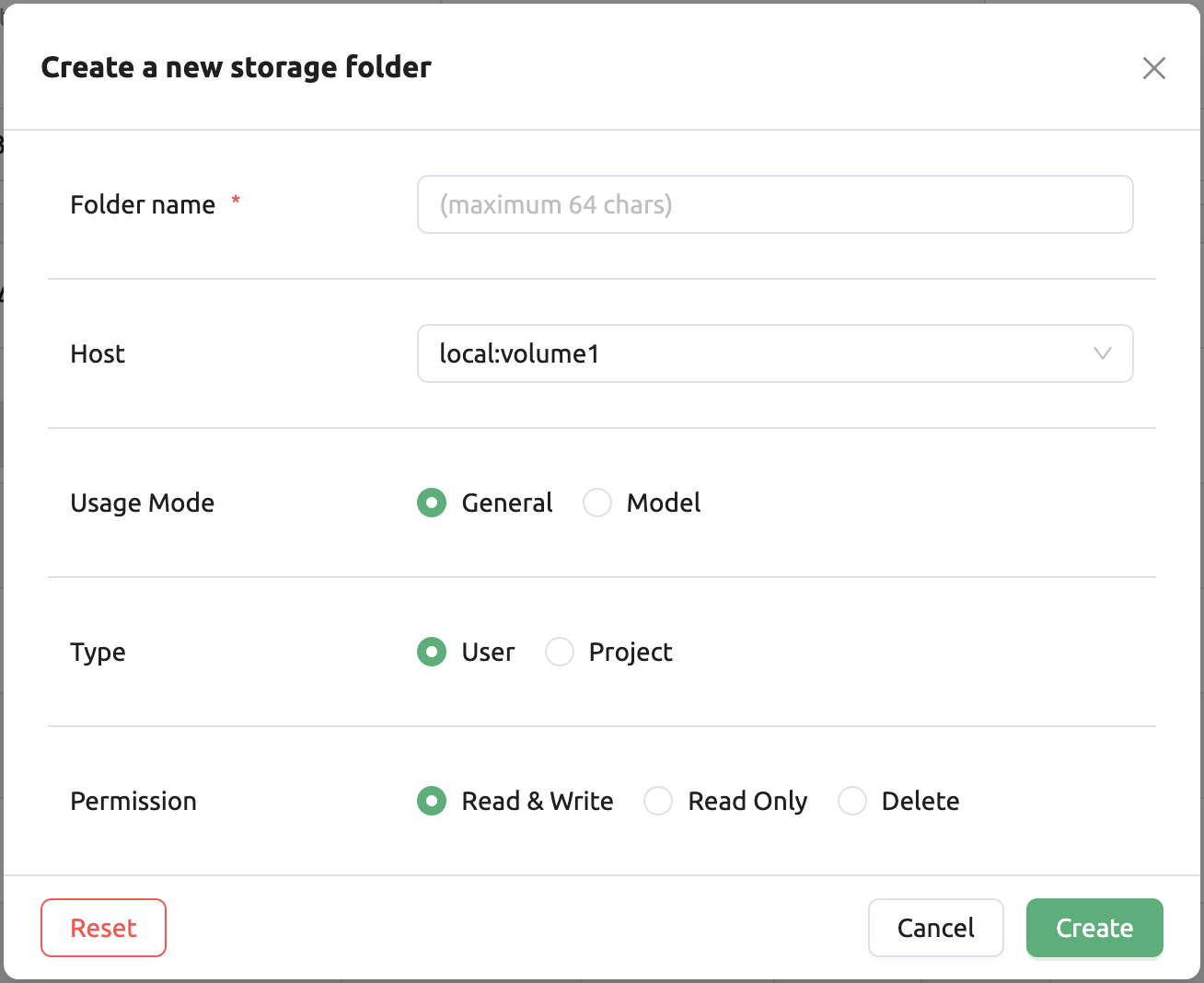Click the Host label text

tap(98, 353)
